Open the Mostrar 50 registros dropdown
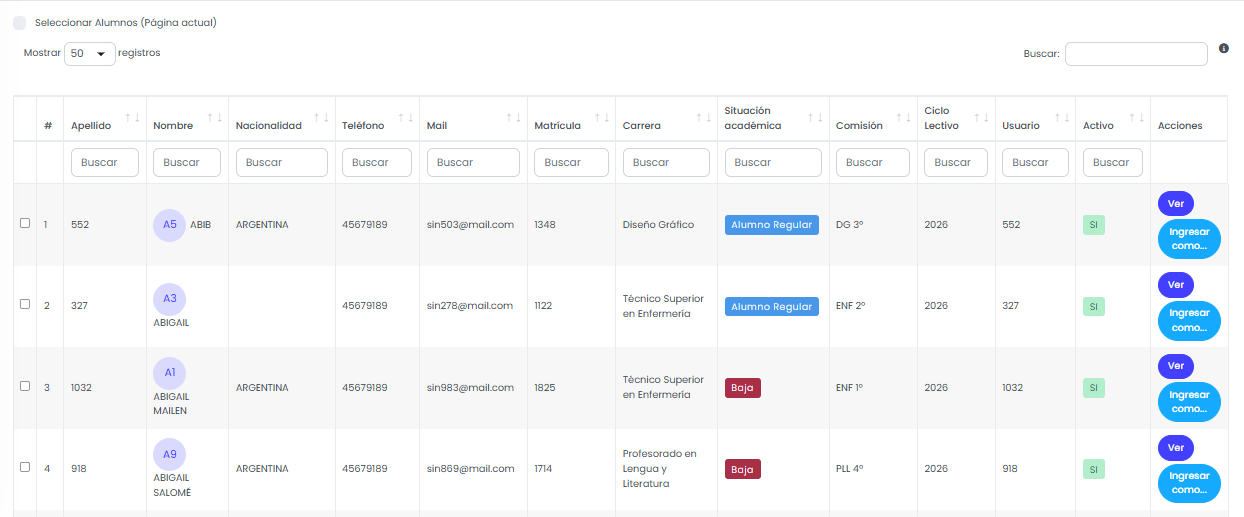Screen dimensions: 1244x517 click(x=89, y=54)
